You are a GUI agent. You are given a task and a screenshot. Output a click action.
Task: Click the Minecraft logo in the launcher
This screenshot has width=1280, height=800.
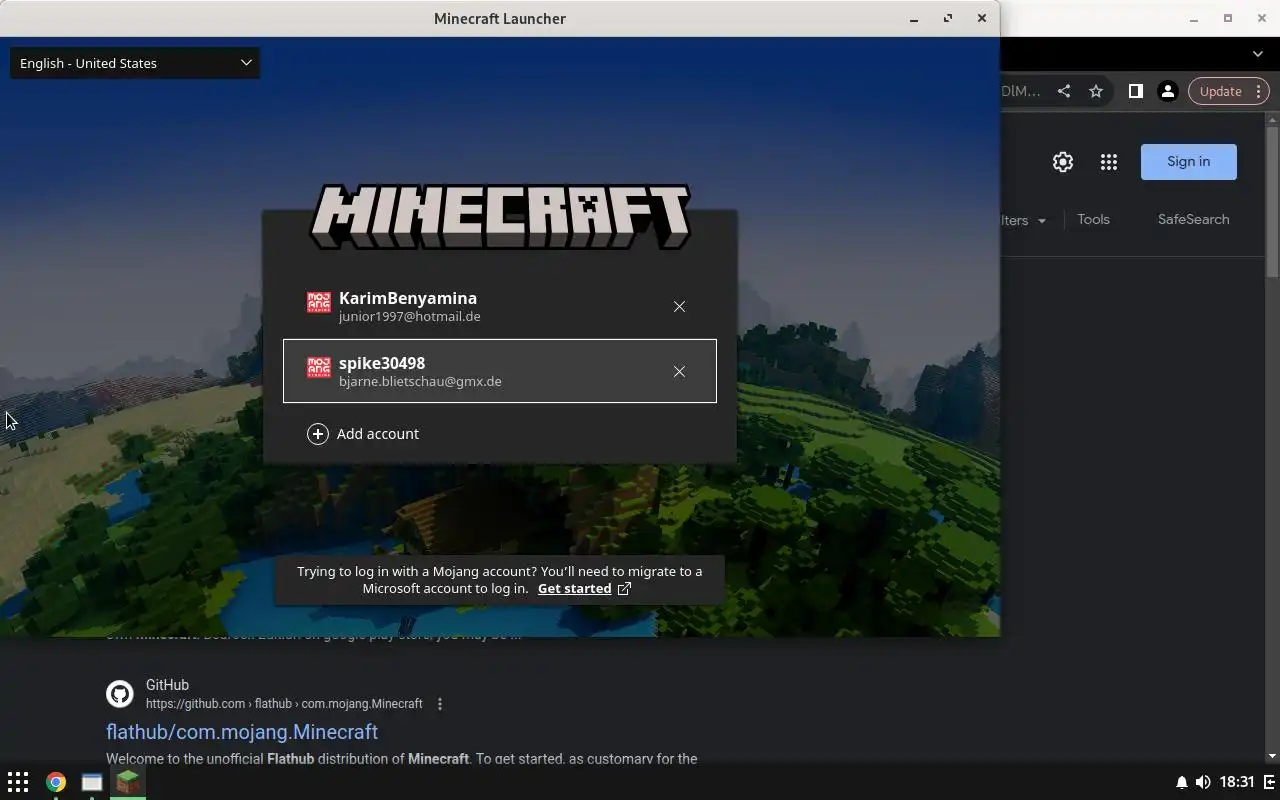[500, 216]
